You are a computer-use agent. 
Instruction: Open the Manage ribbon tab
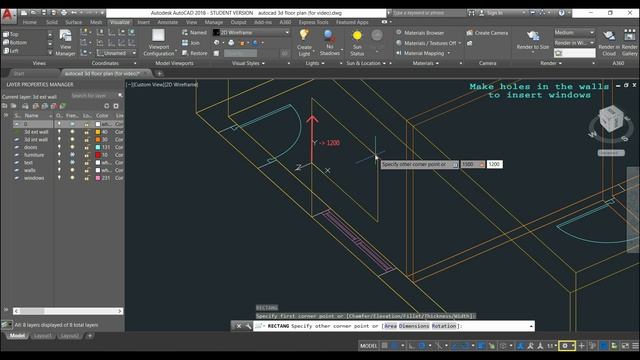(x=213, y=22)
